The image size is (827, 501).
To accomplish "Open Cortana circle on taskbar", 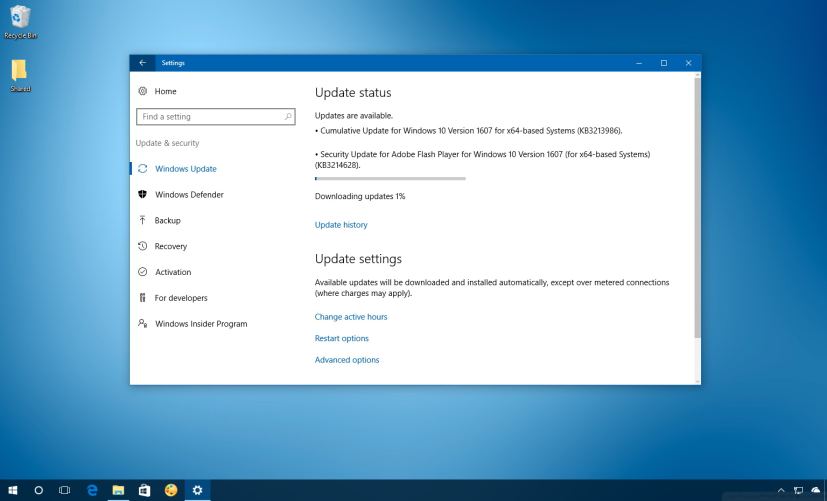I will point(39,490).
